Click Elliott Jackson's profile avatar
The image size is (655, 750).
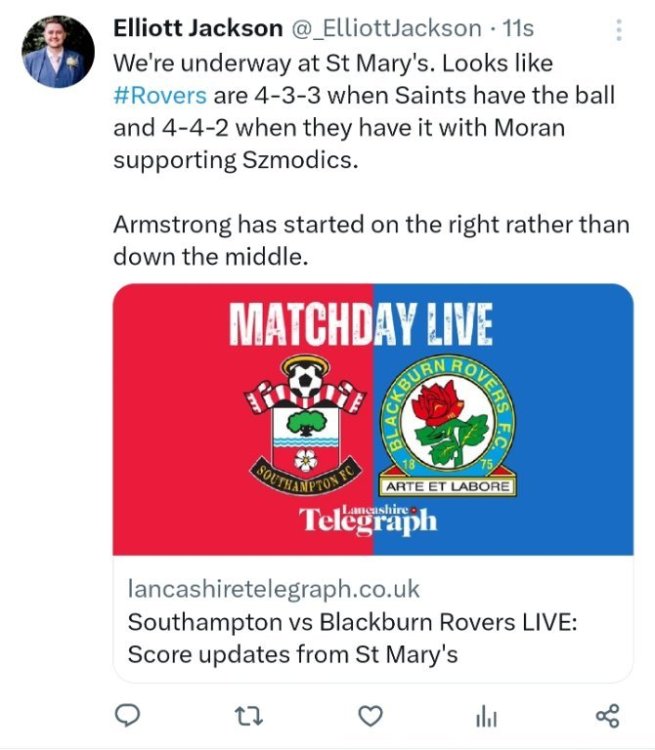[x=57, y=50]
